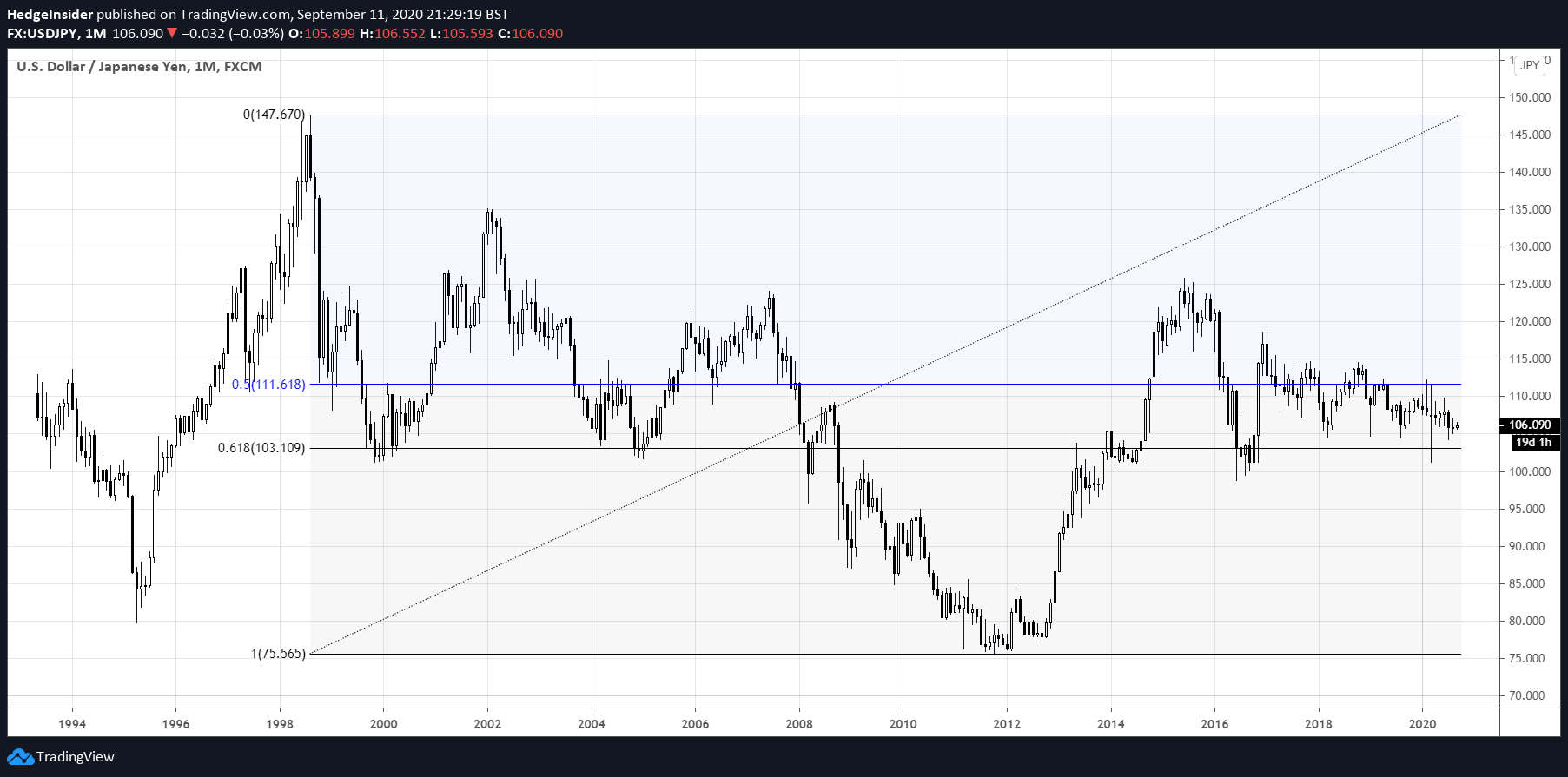Click the 125.000 price axis label
Image resolution: width=1568 pixels, height=777 pixels.
pyautogui.click(x=1530, y=284)
